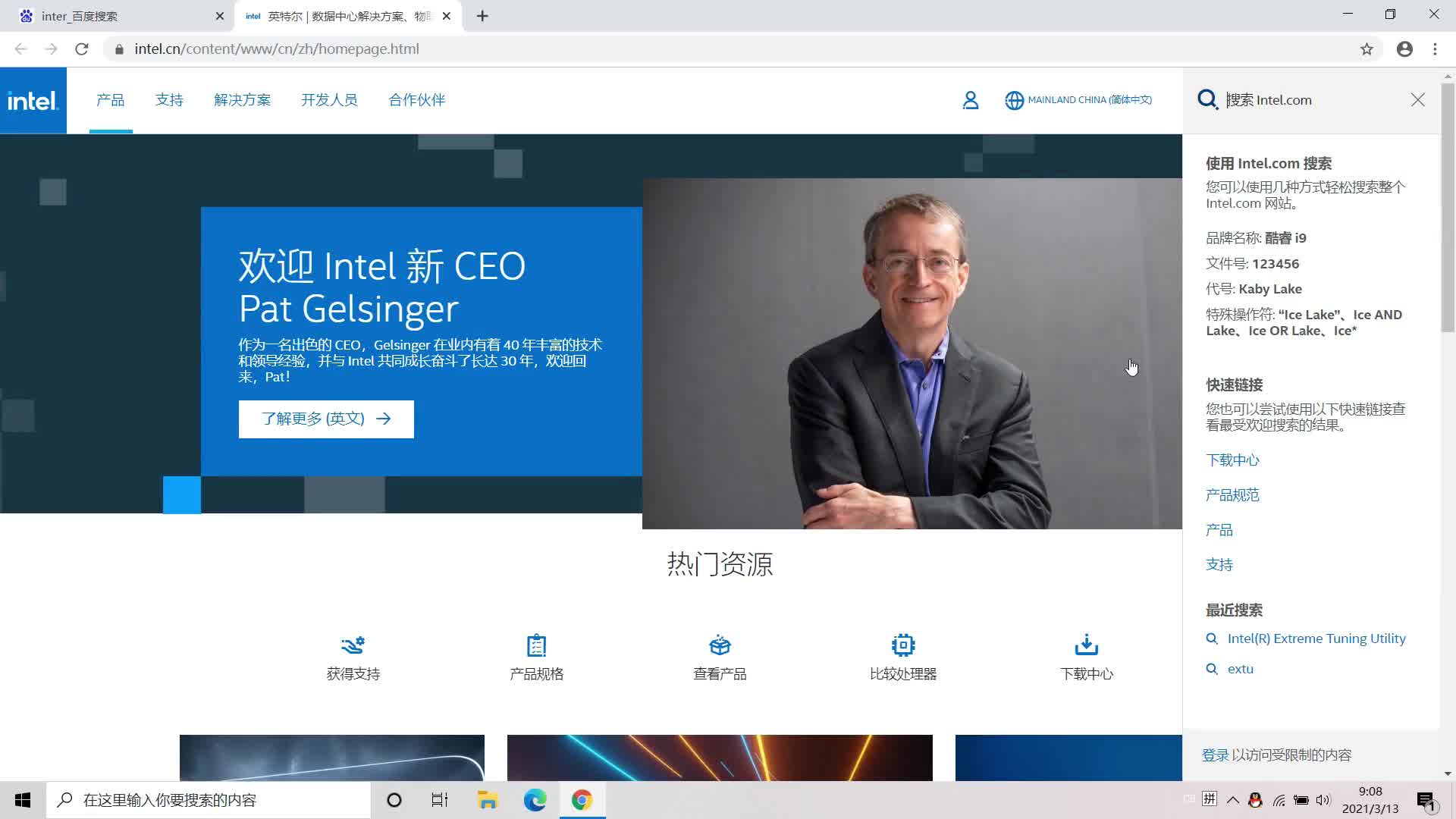This screenshot has width=1456, height=819.
Task: Close the 英特尔 Intel tab
Action: 447,16
